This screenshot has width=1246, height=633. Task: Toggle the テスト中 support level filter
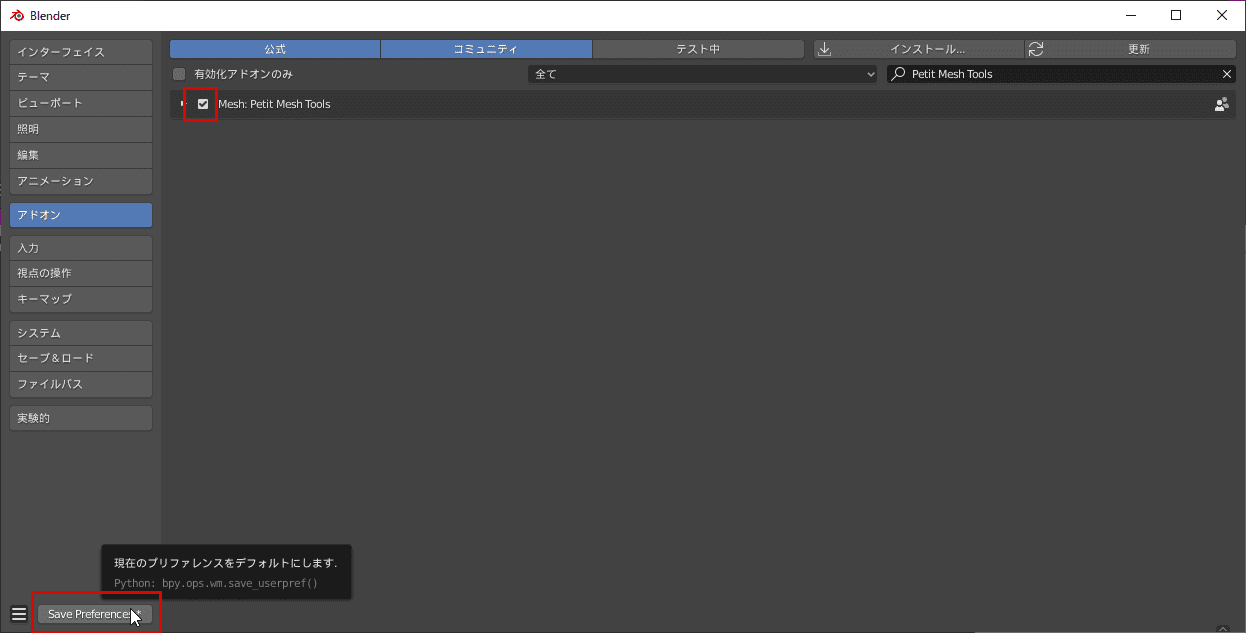(x=698, y=49)
